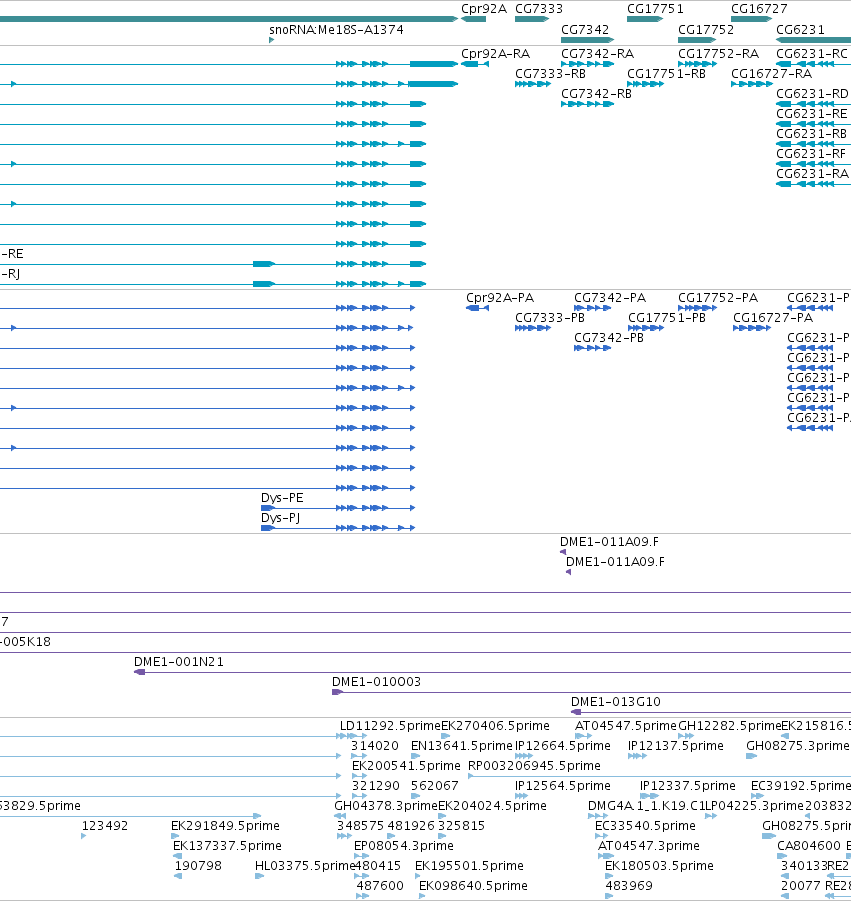Click the CG7342 gene bar
Screen dimensions: 851x901
pos(587,40)
